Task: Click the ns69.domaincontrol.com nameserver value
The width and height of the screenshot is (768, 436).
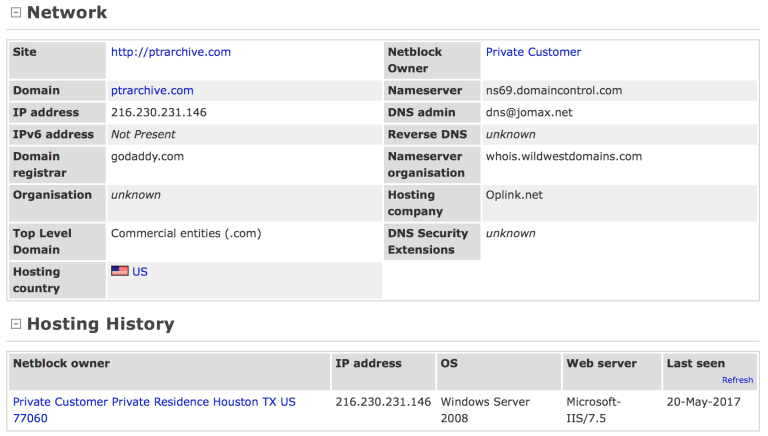Action: point(553,90)
